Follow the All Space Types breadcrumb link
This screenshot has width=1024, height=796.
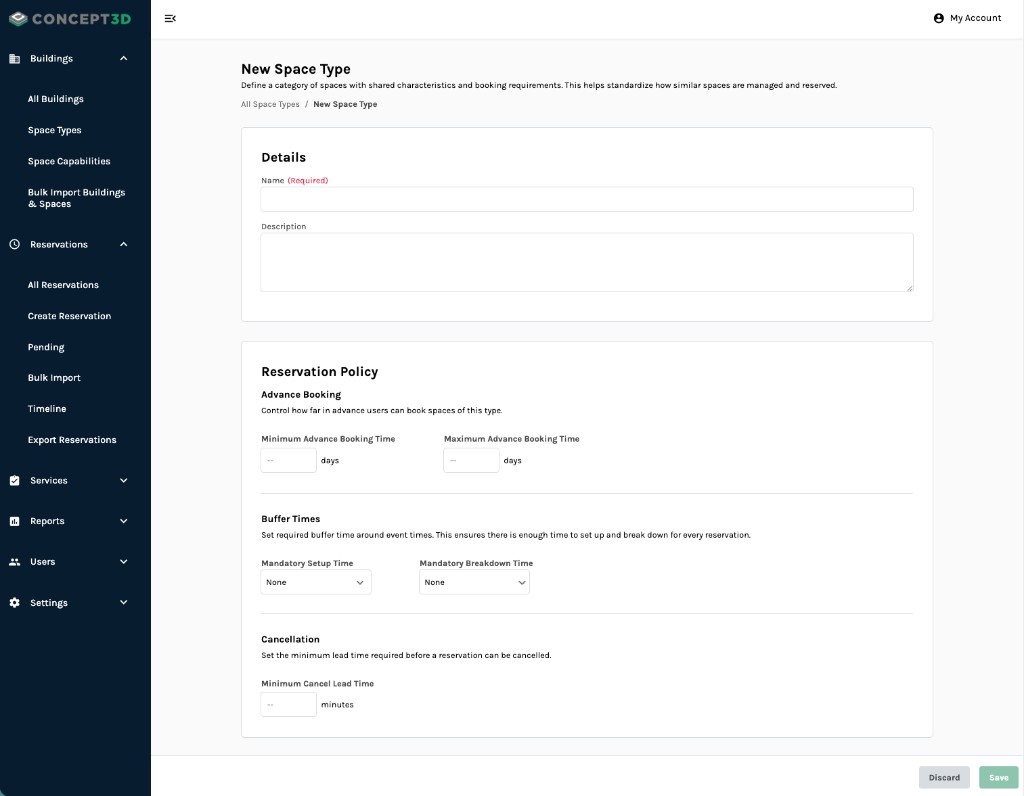click(x=270, y=104)
